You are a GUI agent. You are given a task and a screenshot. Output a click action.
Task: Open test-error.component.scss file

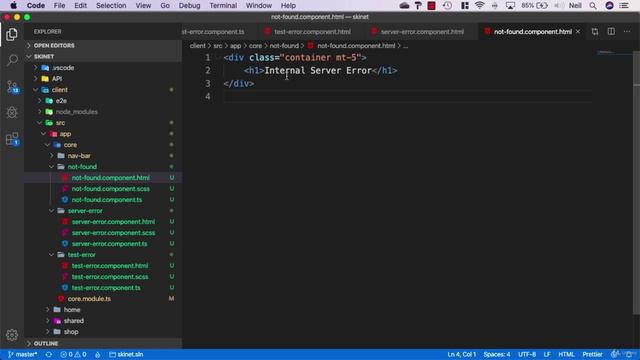[x=103, y=277]
